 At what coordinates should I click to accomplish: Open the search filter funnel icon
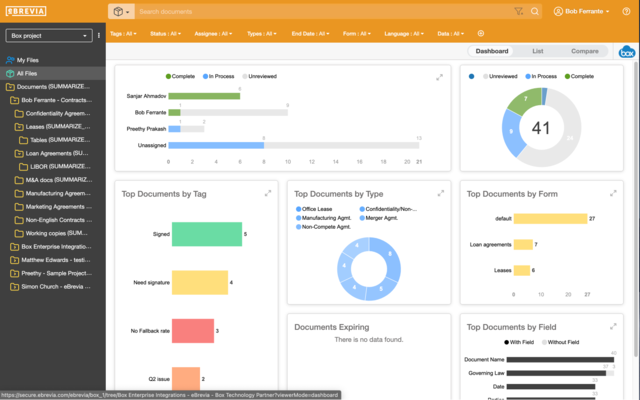(x=518, y=11)
